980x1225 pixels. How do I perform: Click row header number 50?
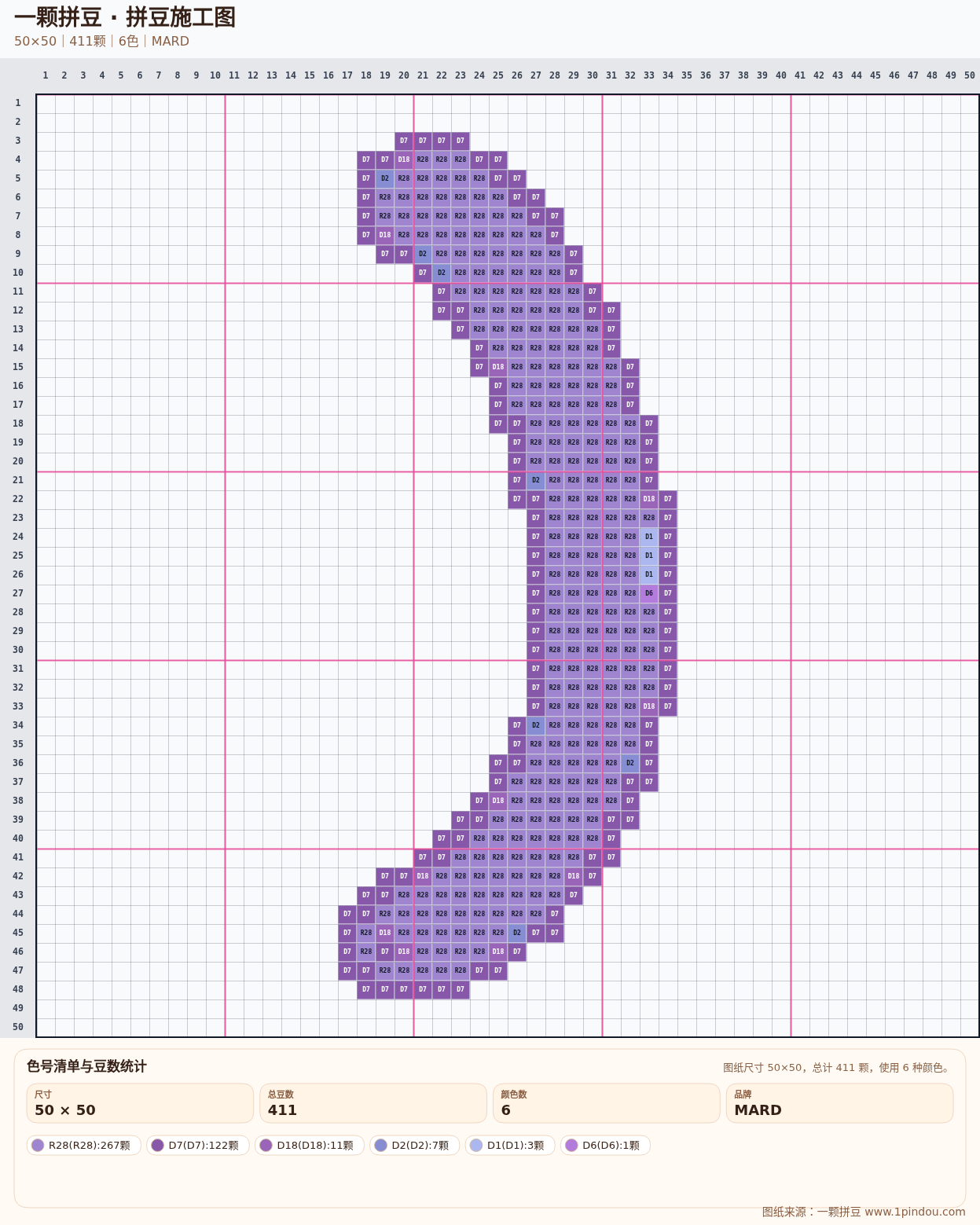point(18,1027)
